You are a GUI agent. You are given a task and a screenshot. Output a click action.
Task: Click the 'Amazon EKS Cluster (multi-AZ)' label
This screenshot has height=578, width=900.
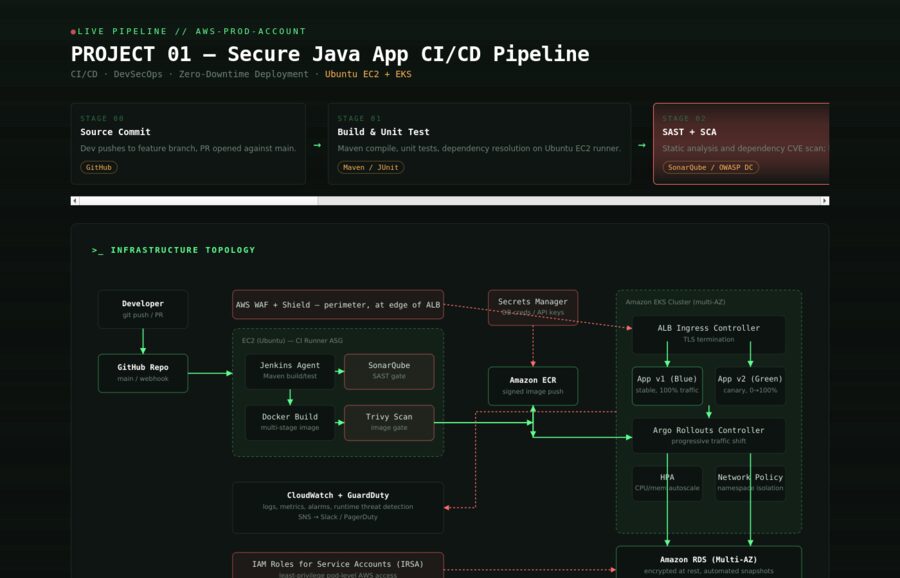click(676, 302)
